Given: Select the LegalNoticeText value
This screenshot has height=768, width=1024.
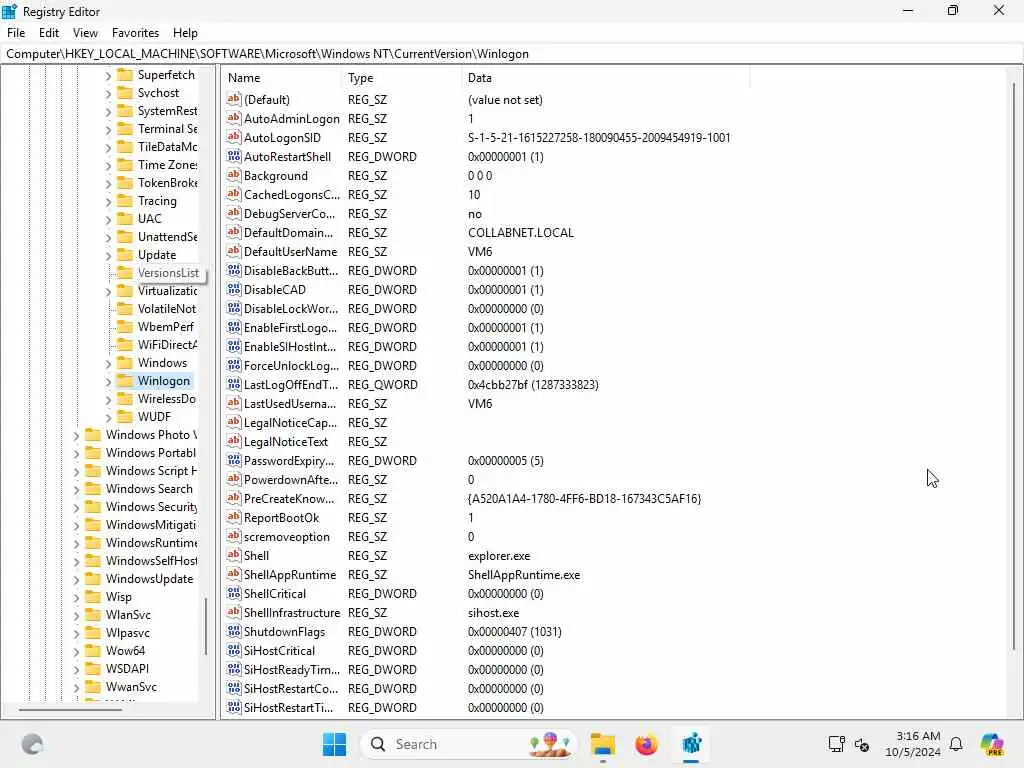Looking at the screenshot, I should (x=285, y=441).
